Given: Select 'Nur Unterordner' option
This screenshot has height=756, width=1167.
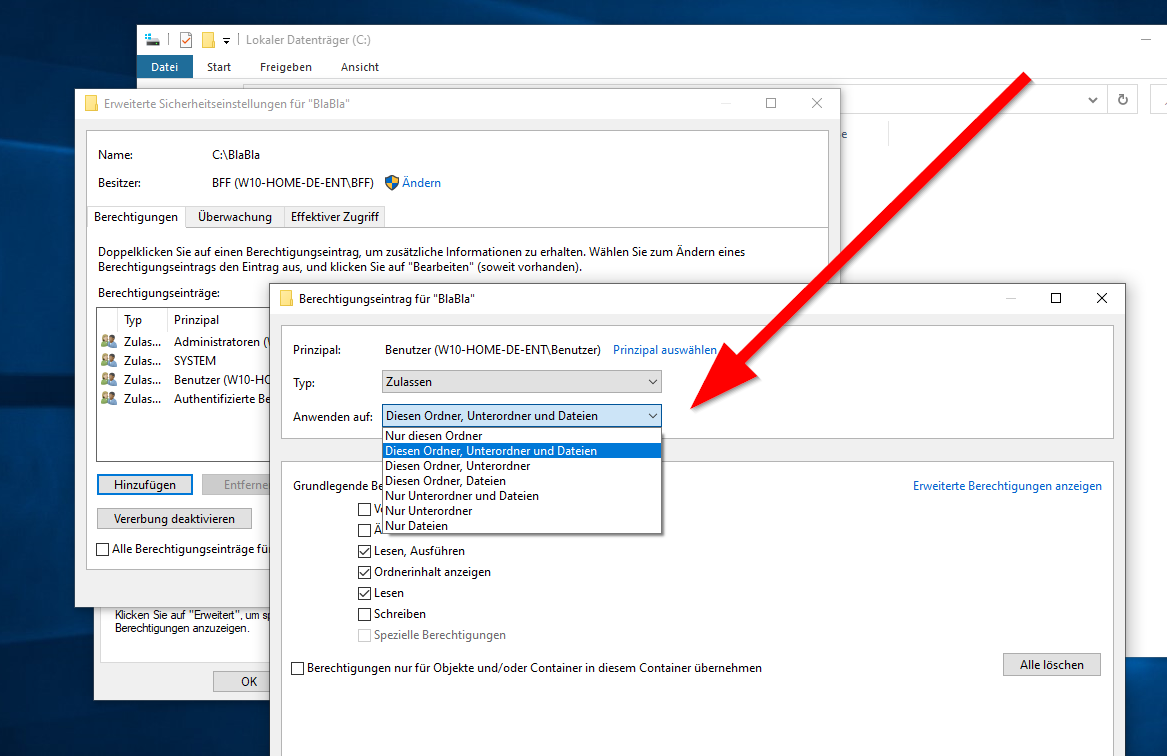Looking at the screenshot, I should (522, 510).
